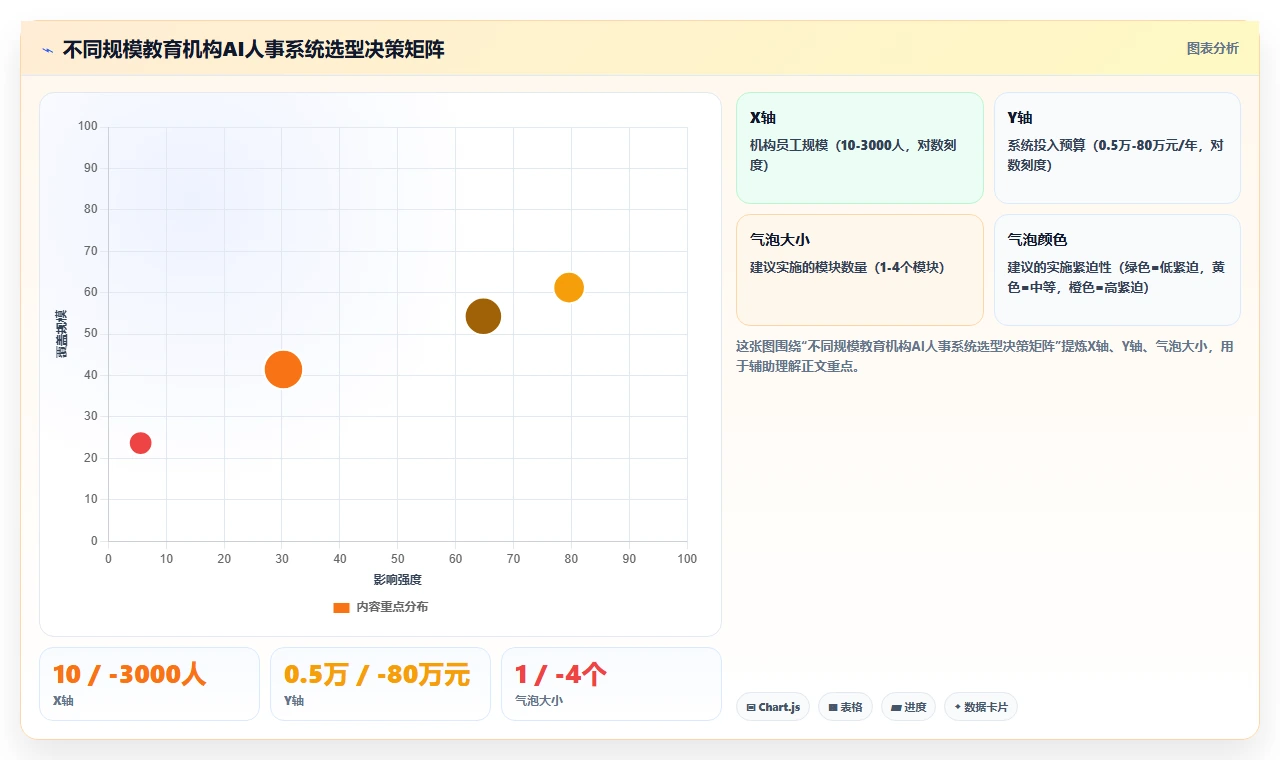Click the yellow bubble at x=80
Viewport: 1280px width, 760px height.
tap(569, 287)
